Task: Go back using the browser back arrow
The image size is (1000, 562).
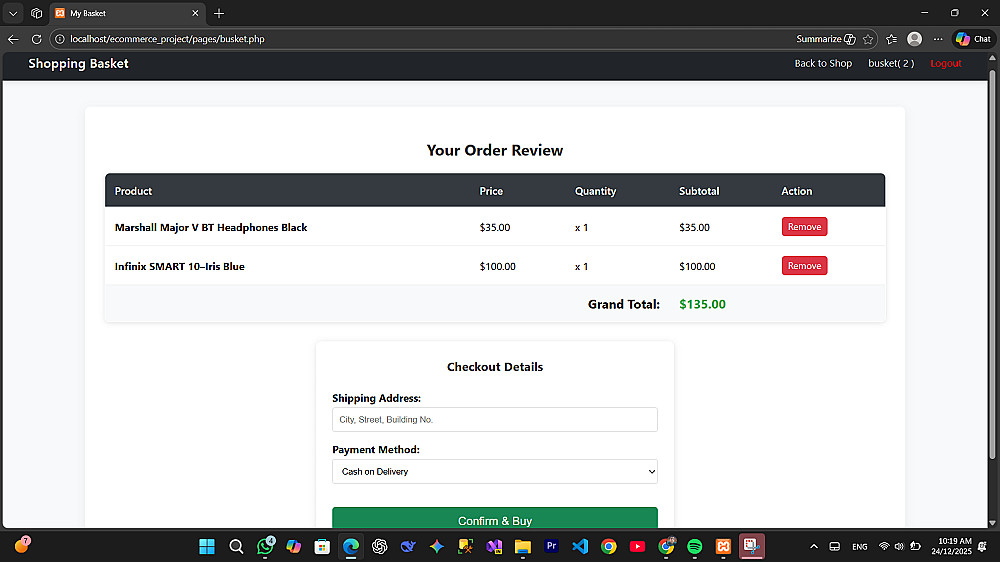Action: [13, 39]
